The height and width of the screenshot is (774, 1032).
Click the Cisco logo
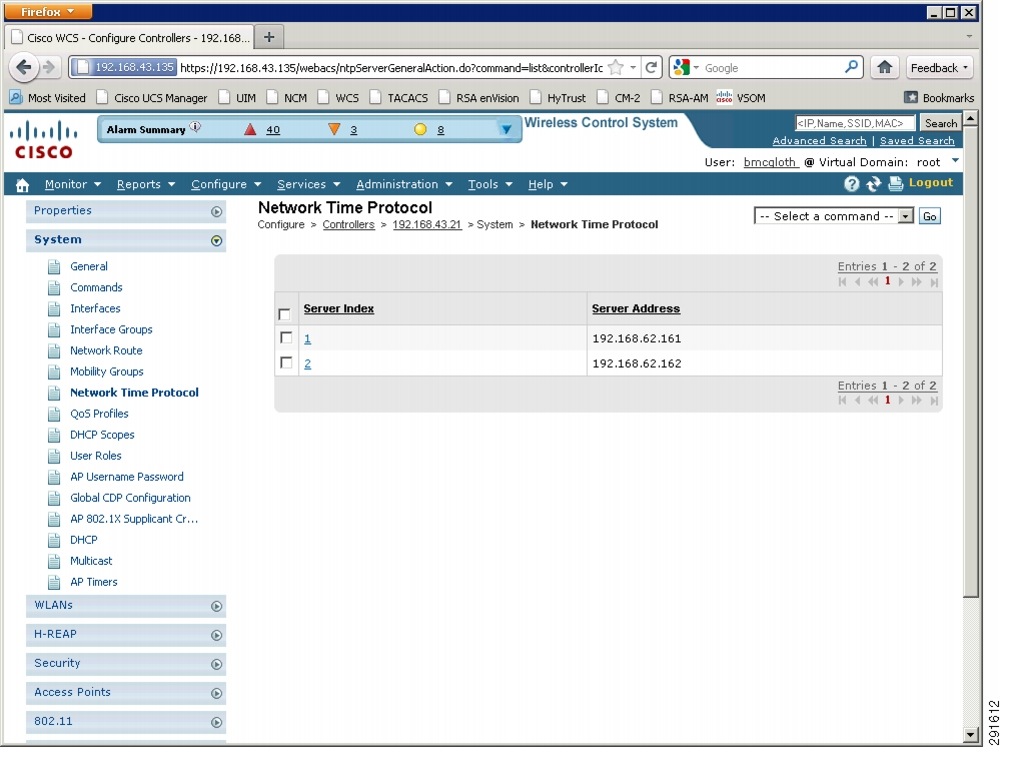coord(43,140)
